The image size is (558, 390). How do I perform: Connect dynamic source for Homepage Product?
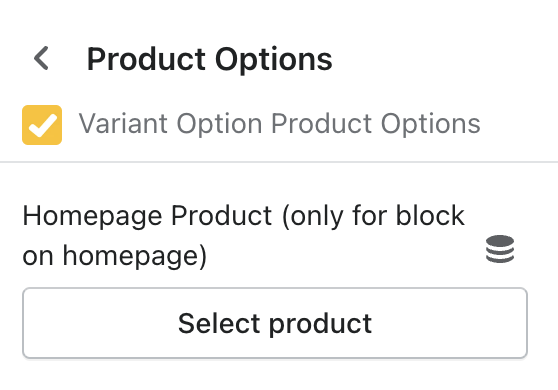pyautogui.click(x=500, y=249)
